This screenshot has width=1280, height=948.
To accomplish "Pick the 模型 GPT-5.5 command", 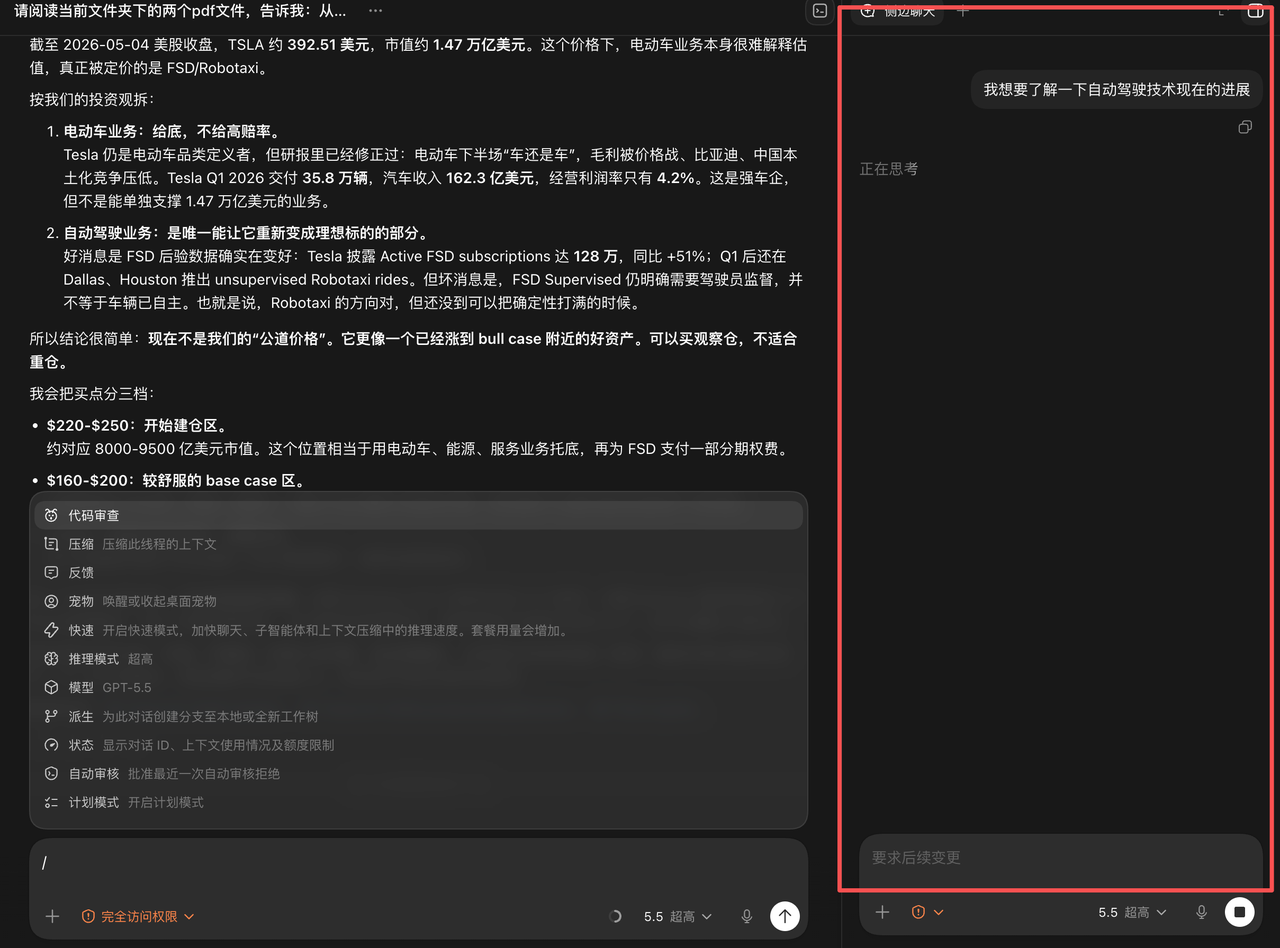I will [x=418, y=687].
